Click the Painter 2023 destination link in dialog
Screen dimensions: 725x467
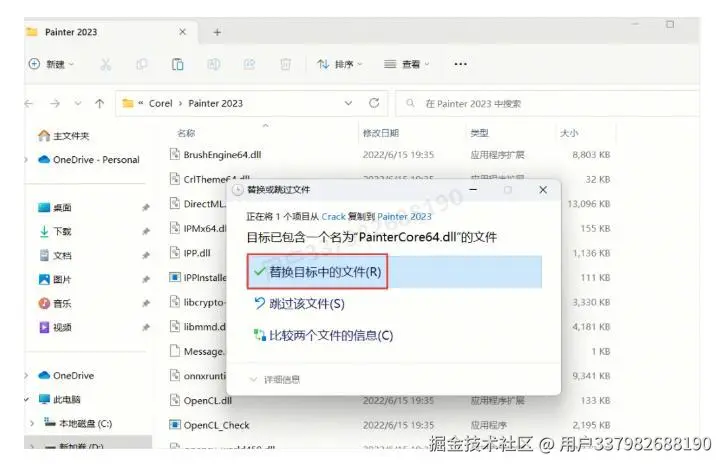[x=404, y=216]
